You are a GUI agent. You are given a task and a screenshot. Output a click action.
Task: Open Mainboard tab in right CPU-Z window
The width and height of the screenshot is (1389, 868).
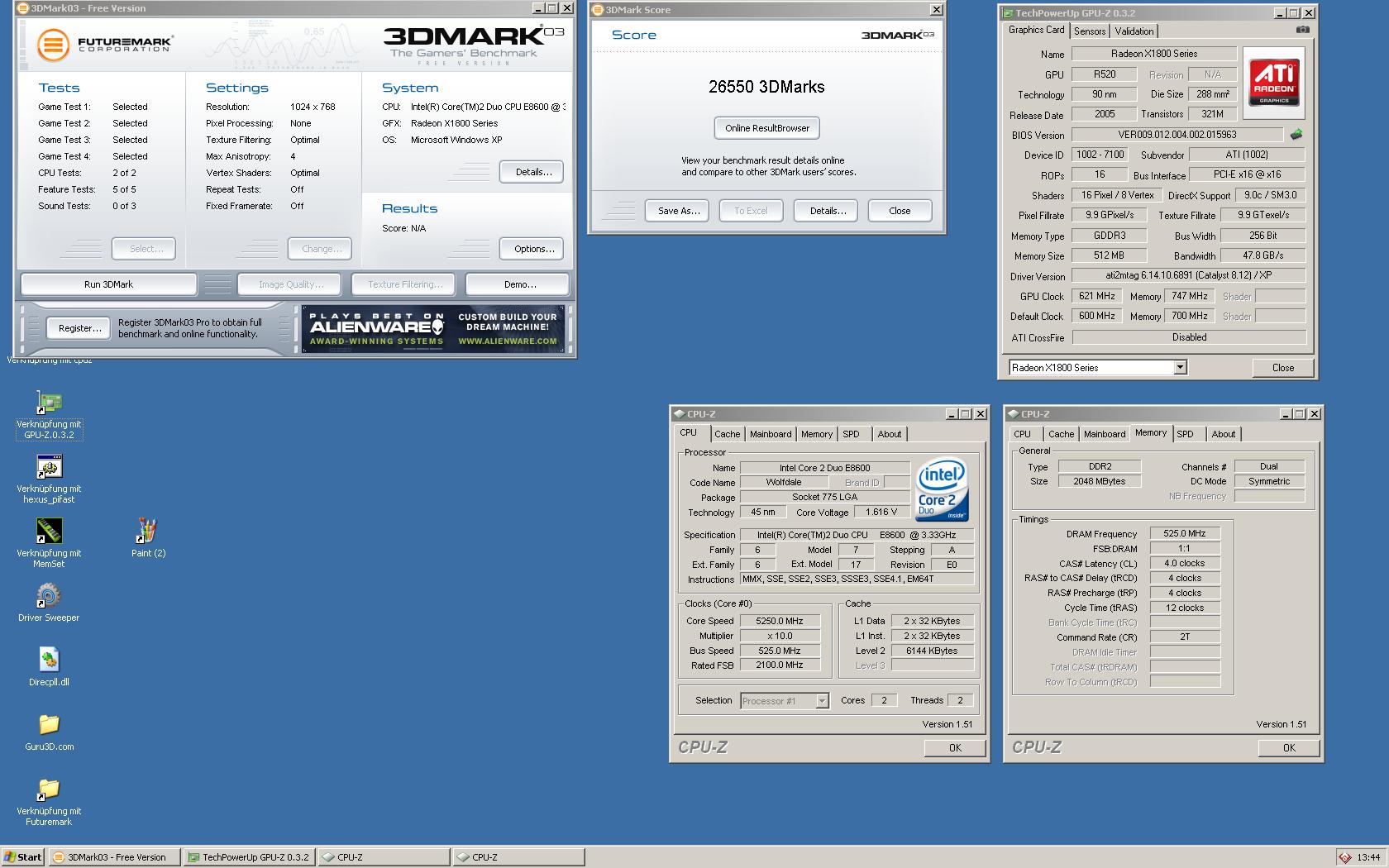[x=1105, y=434]
